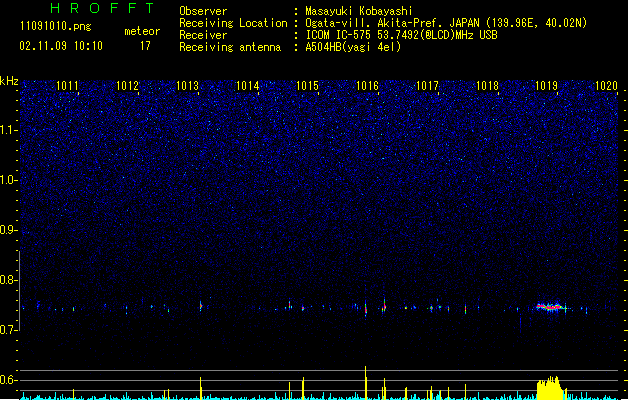Select the meteor count value 17
Screen dimensions: 629x400
[x=145, y=46]
